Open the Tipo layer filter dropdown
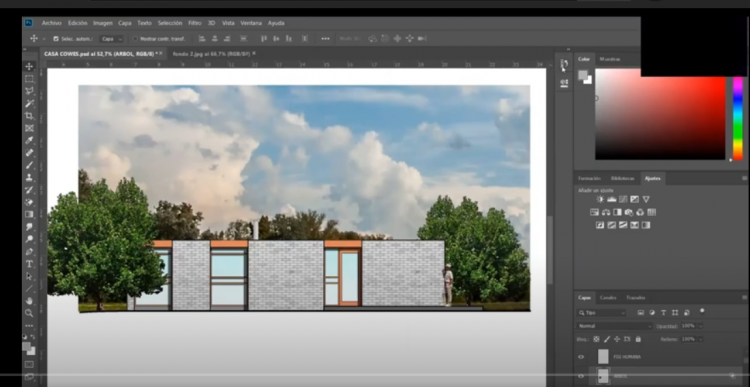Screen dimensions: 750x387 click(x=601, y=312)
